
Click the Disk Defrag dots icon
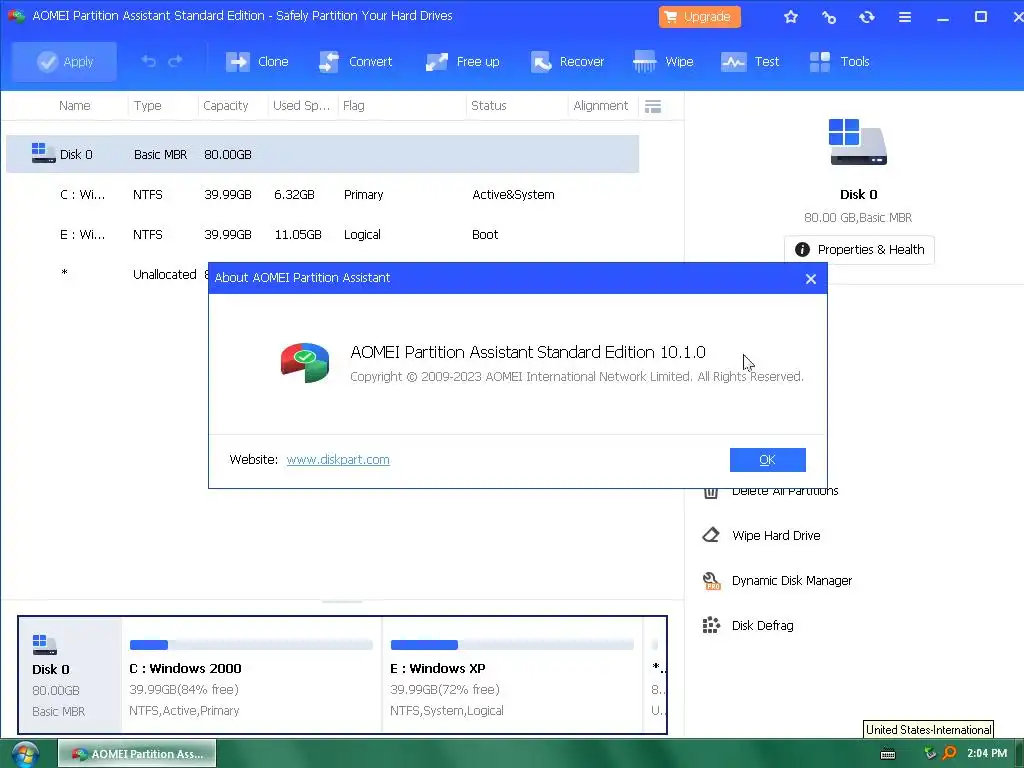pyautogui.click(x=711, y=626)
